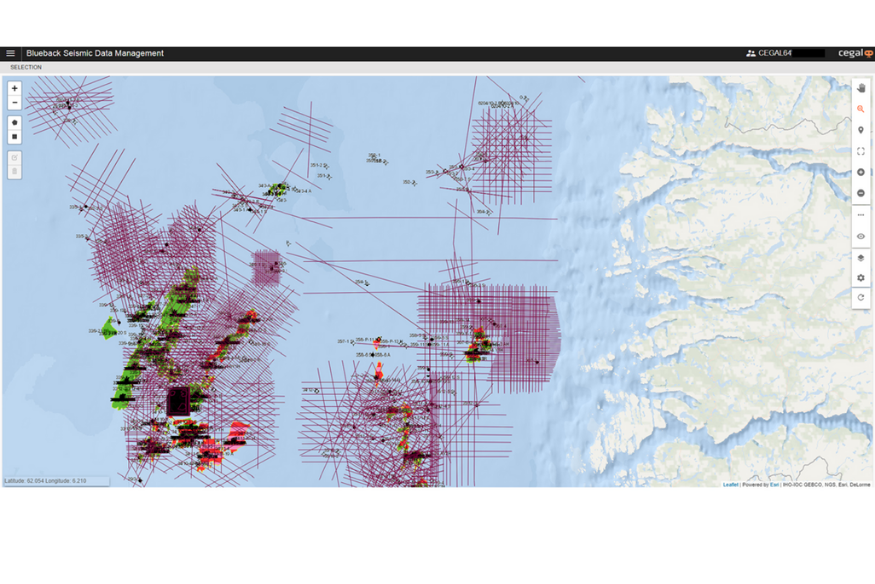Toggle the eye visibility icon
The height and width of the screenshot is (584, 875).
click(x=861, y=237)
